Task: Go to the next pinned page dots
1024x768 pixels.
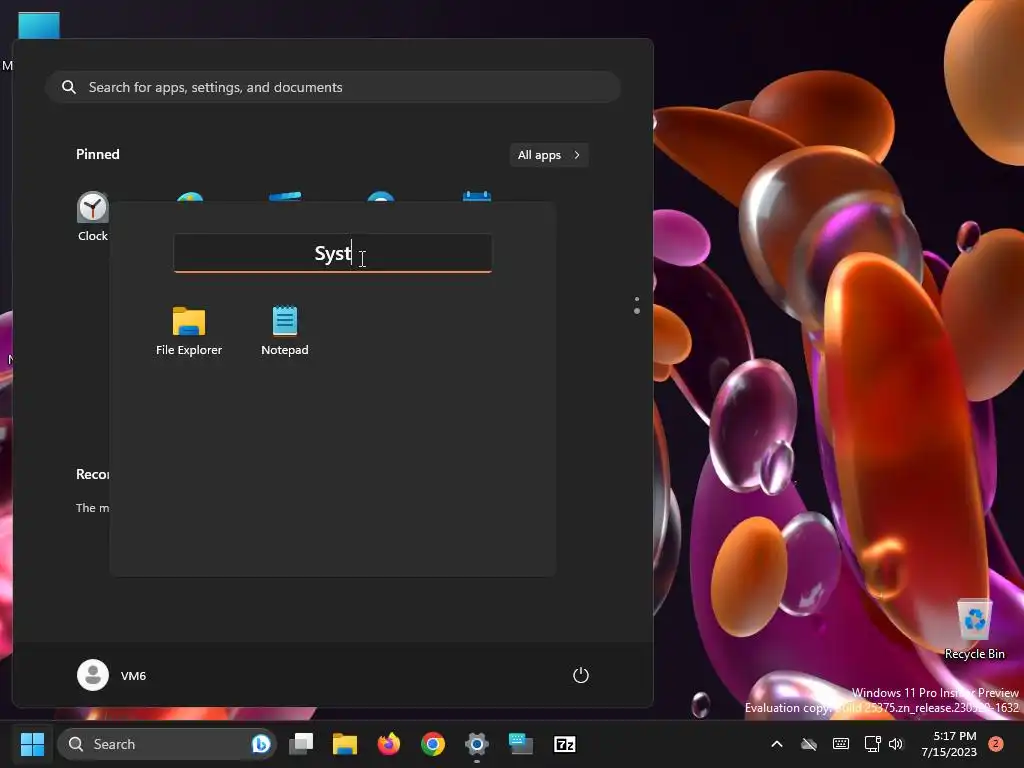Action: coord(637,306)
